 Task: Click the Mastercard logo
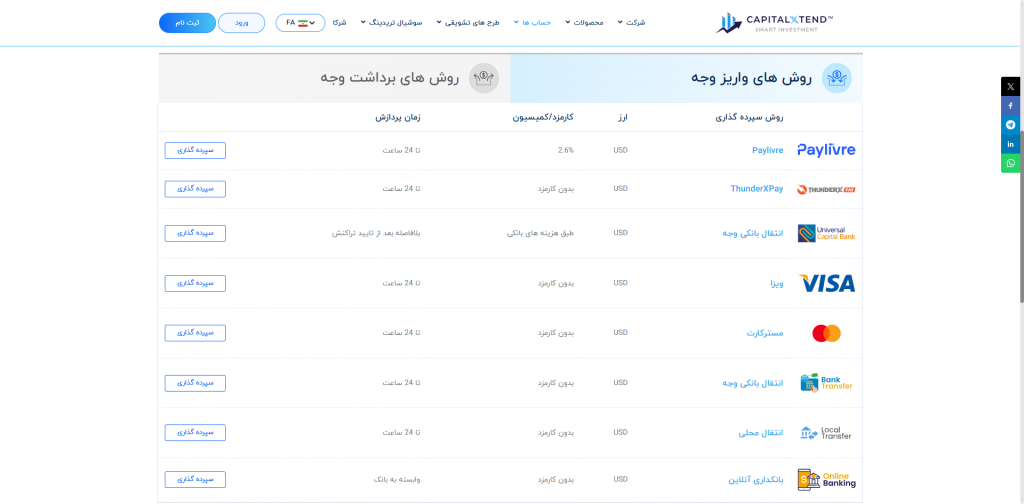826,334
